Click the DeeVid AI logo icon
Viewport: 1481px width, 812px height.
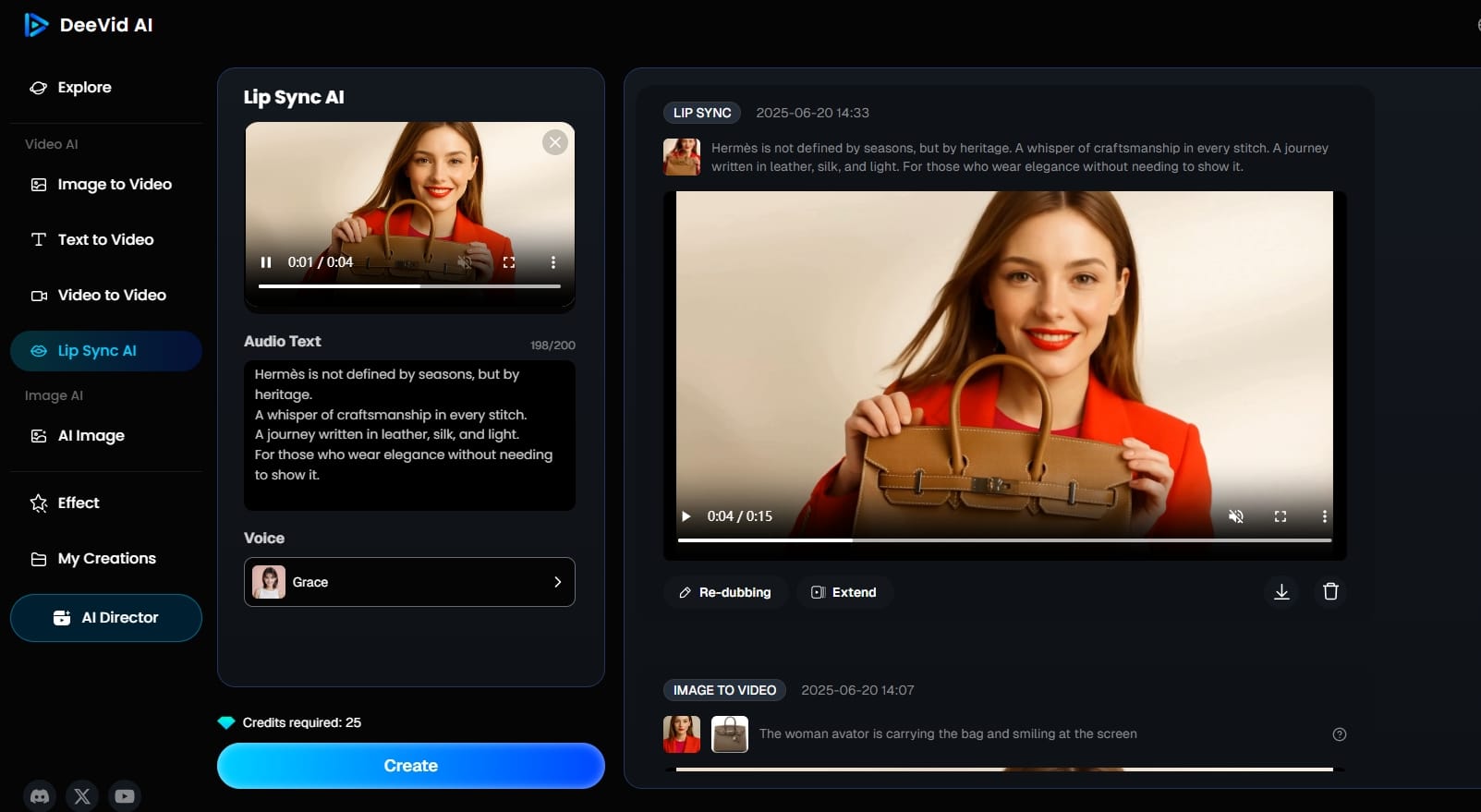point(36,25)
